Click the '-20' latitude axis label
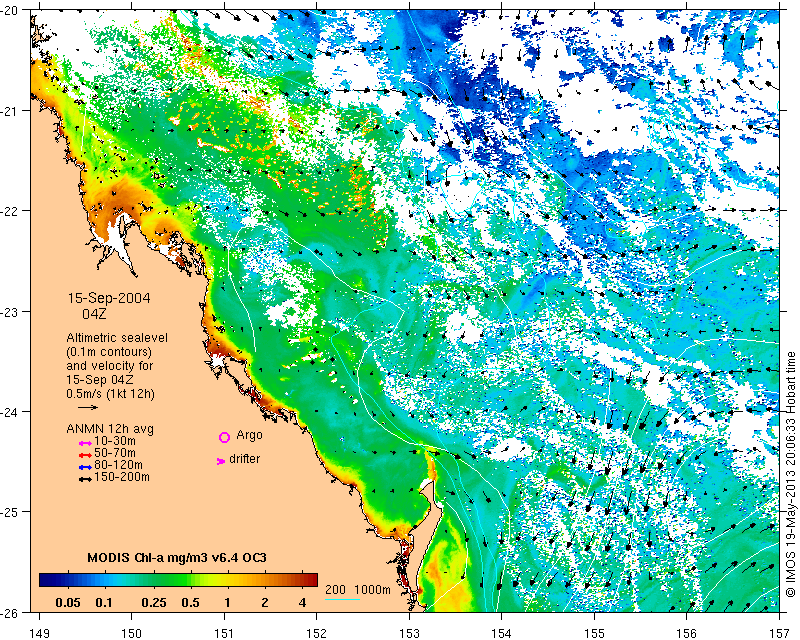 tap(10, 10)
